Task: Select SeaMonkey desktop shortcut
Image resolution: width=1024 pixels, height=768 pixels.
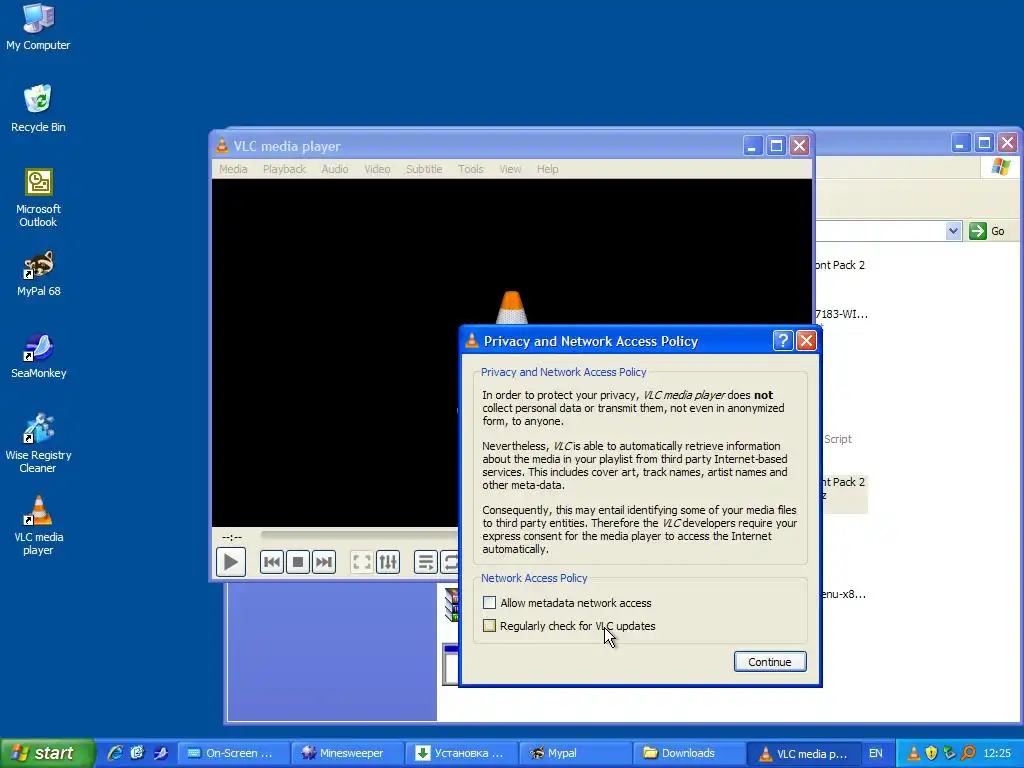Action: tap(38, 356)
